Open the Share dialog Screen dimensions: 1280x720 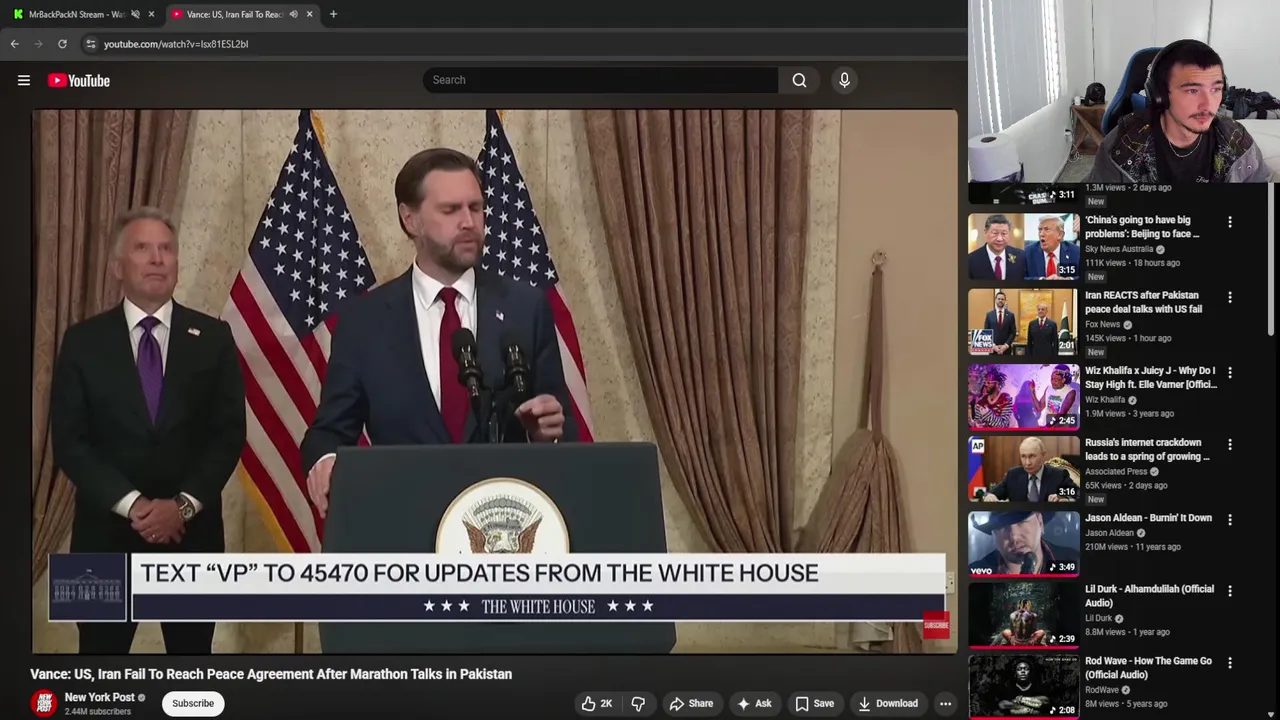coord(691,703)
